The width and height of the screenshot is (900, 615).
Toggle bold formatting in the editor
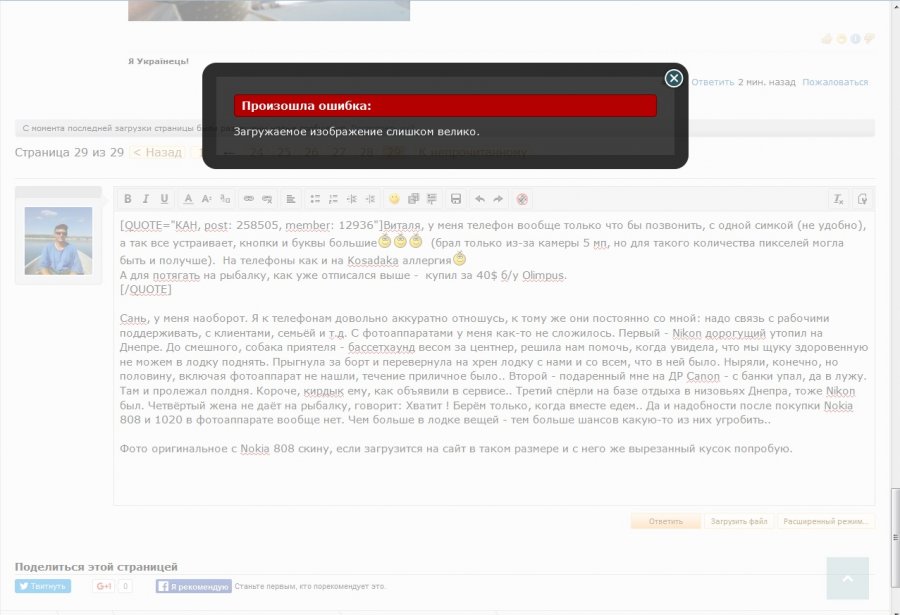127,199
